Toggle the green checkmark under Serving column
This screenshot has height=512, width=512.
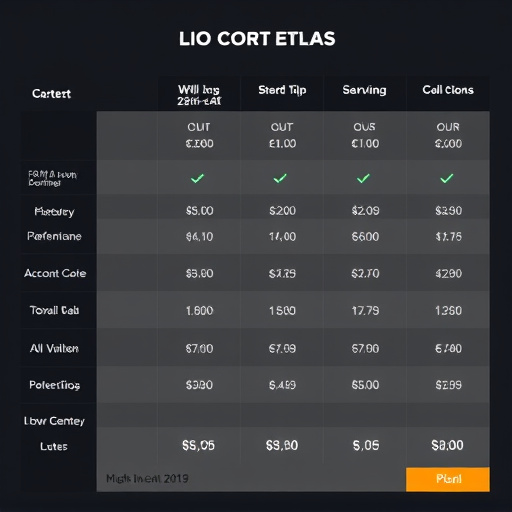[363, 178]
